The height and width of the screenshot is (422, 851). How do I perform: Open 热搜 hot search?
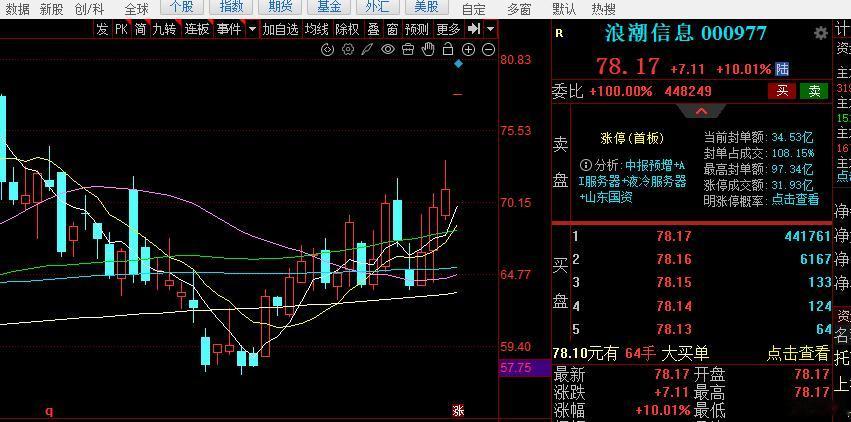[x=604, y=9]
